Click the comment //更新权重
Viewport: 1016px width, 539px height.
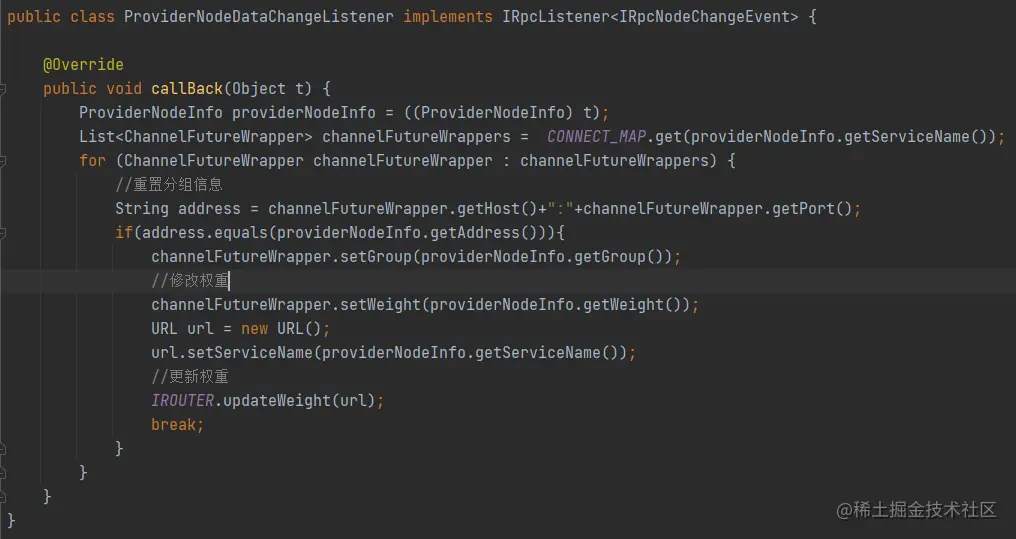[190, 376]
